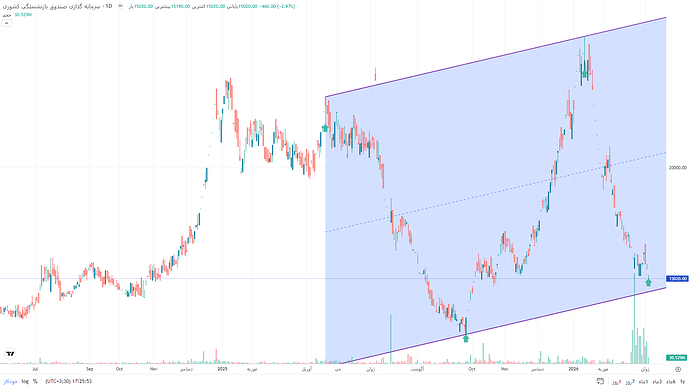Click the Sep label on the time axis

point(90,369)
